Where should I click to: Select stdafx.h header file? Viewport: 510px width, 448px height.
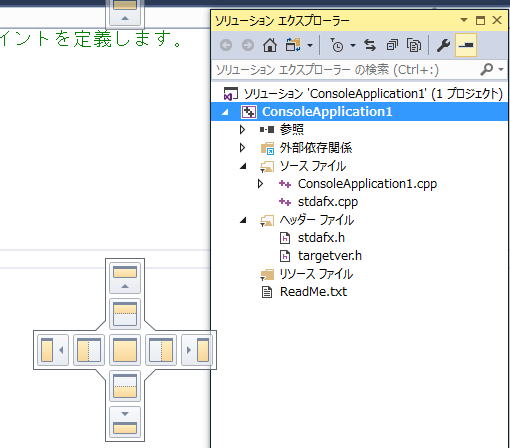321,238
